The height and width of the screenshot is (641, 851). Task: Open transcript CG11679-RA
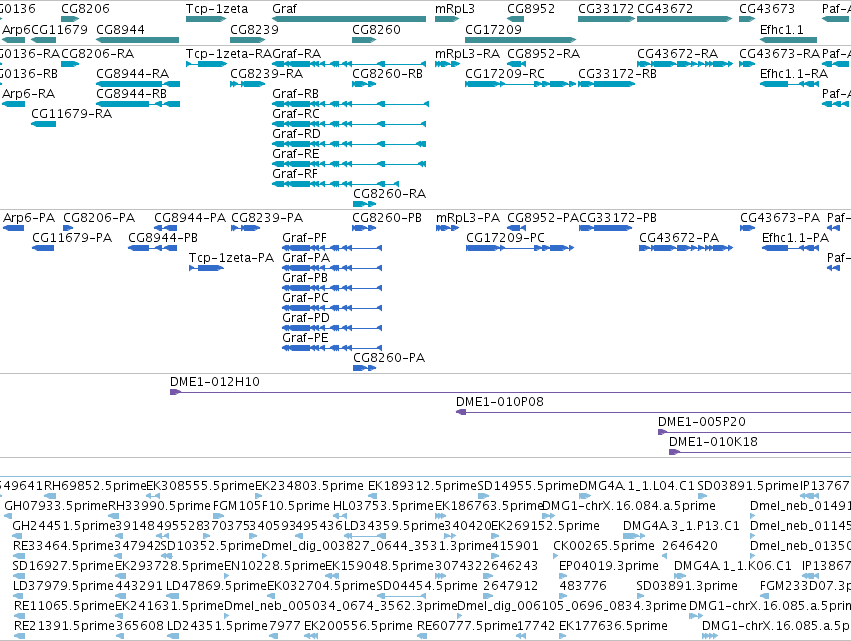pos(43,124)
